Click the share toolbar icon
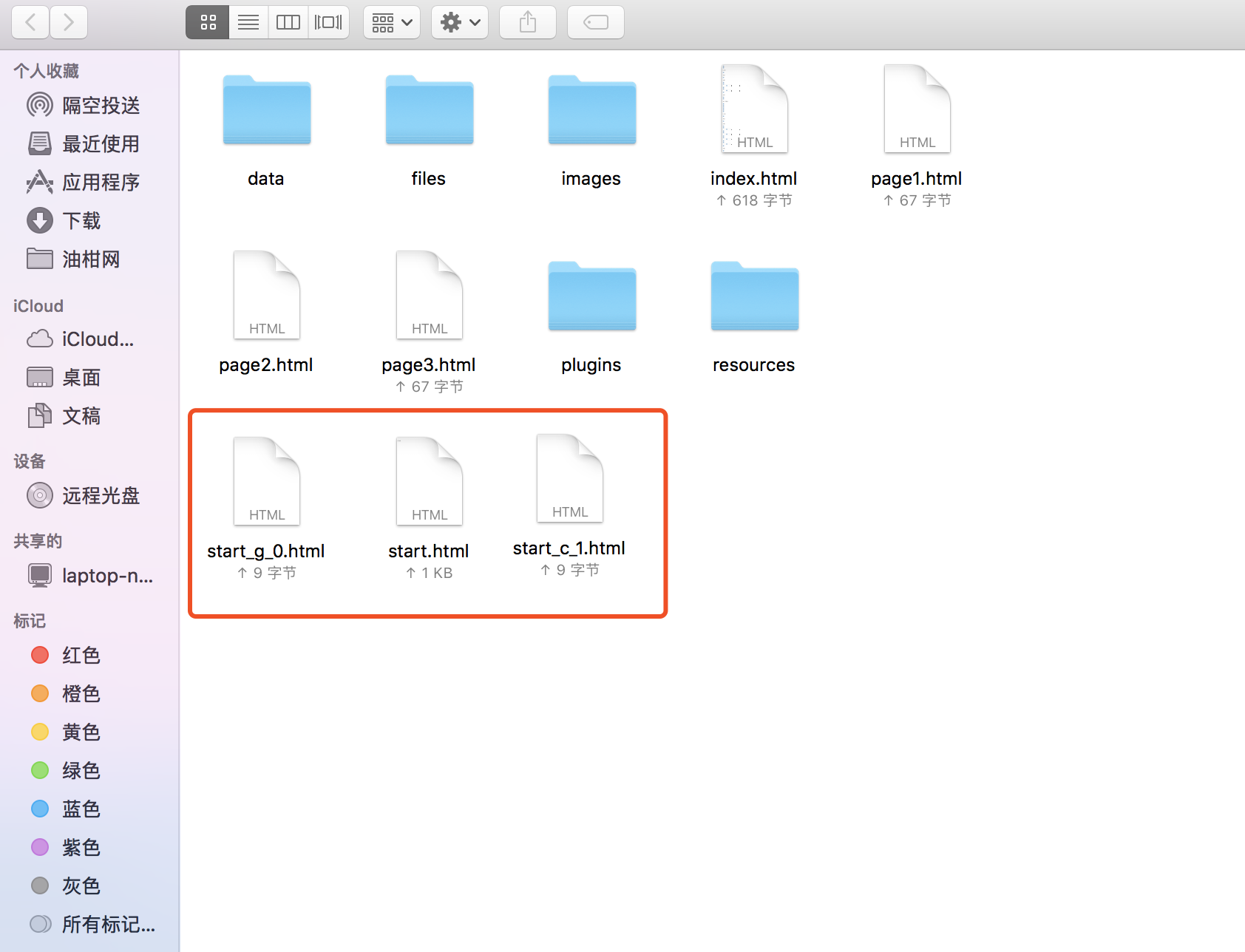The width and height of the screenshot is (1245, 952). click(x=528, y=22)
